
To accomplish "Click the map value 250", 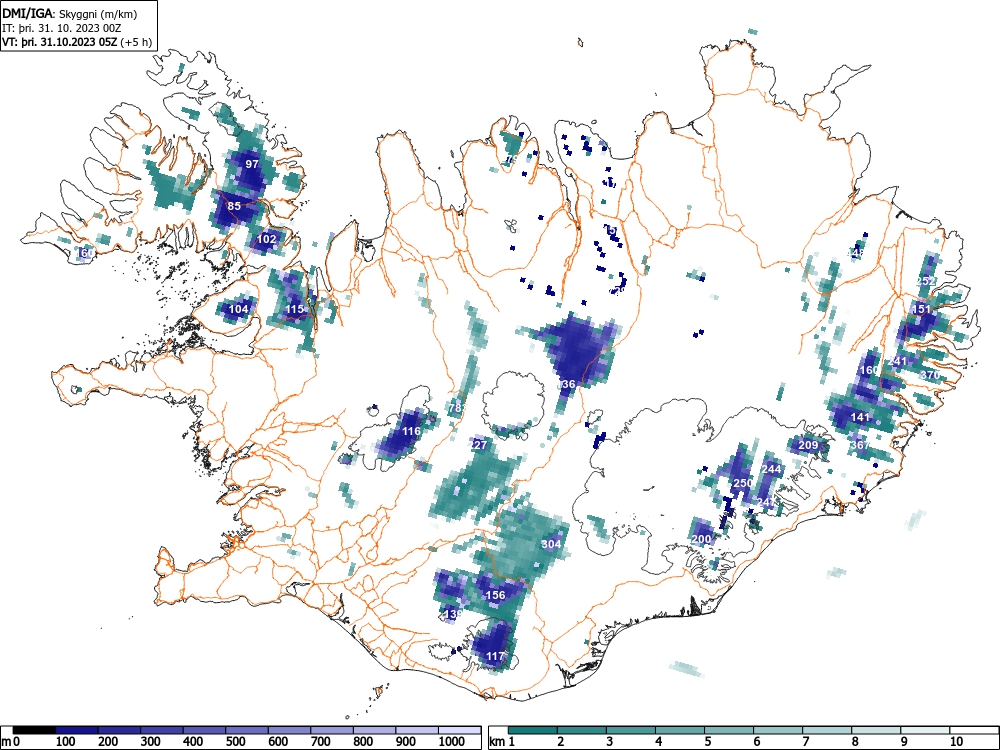I will 742,483.
